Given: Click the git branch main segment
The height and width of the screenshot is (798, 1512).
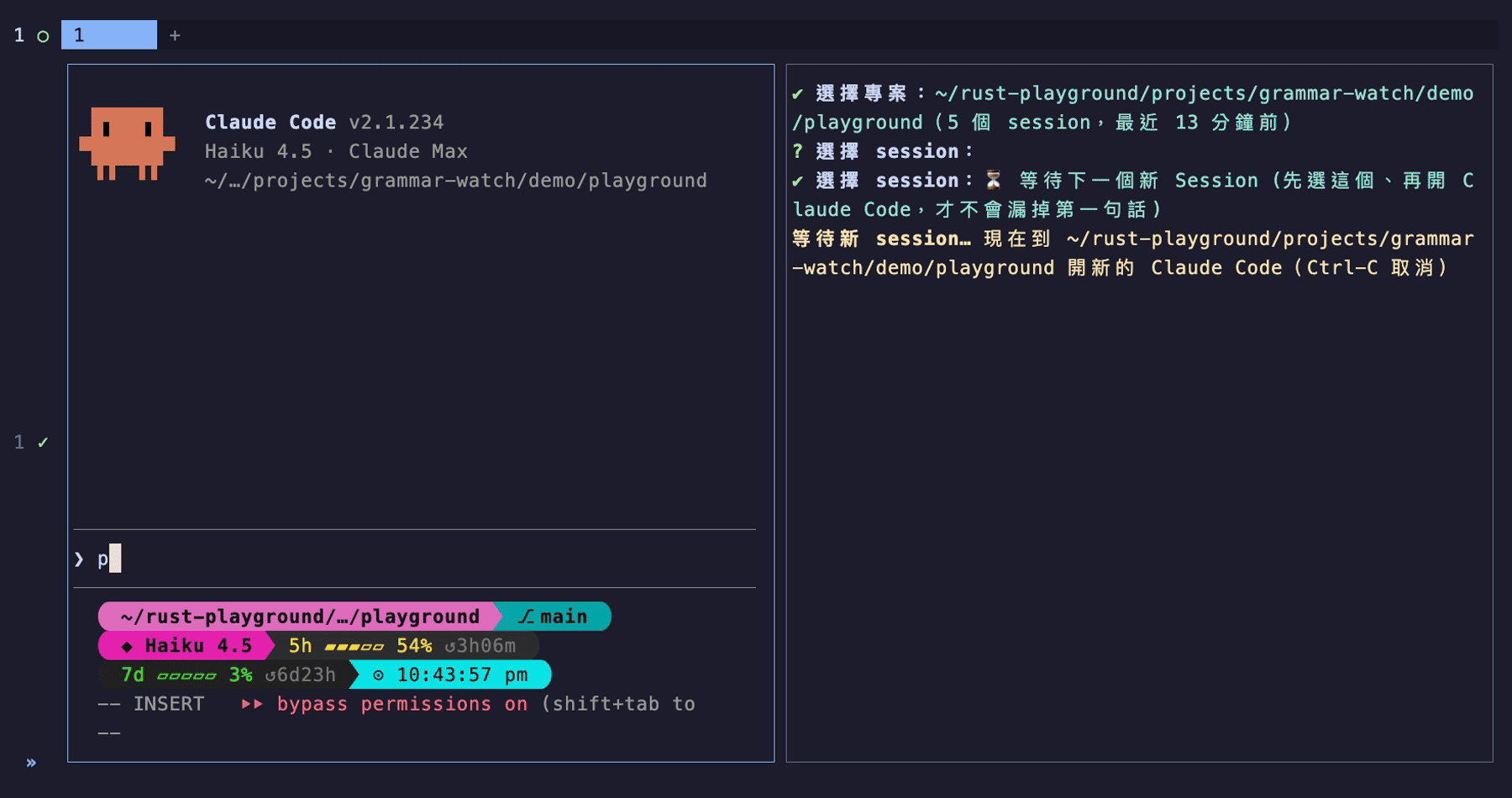Looking at the screenshot, I should 554,617.
